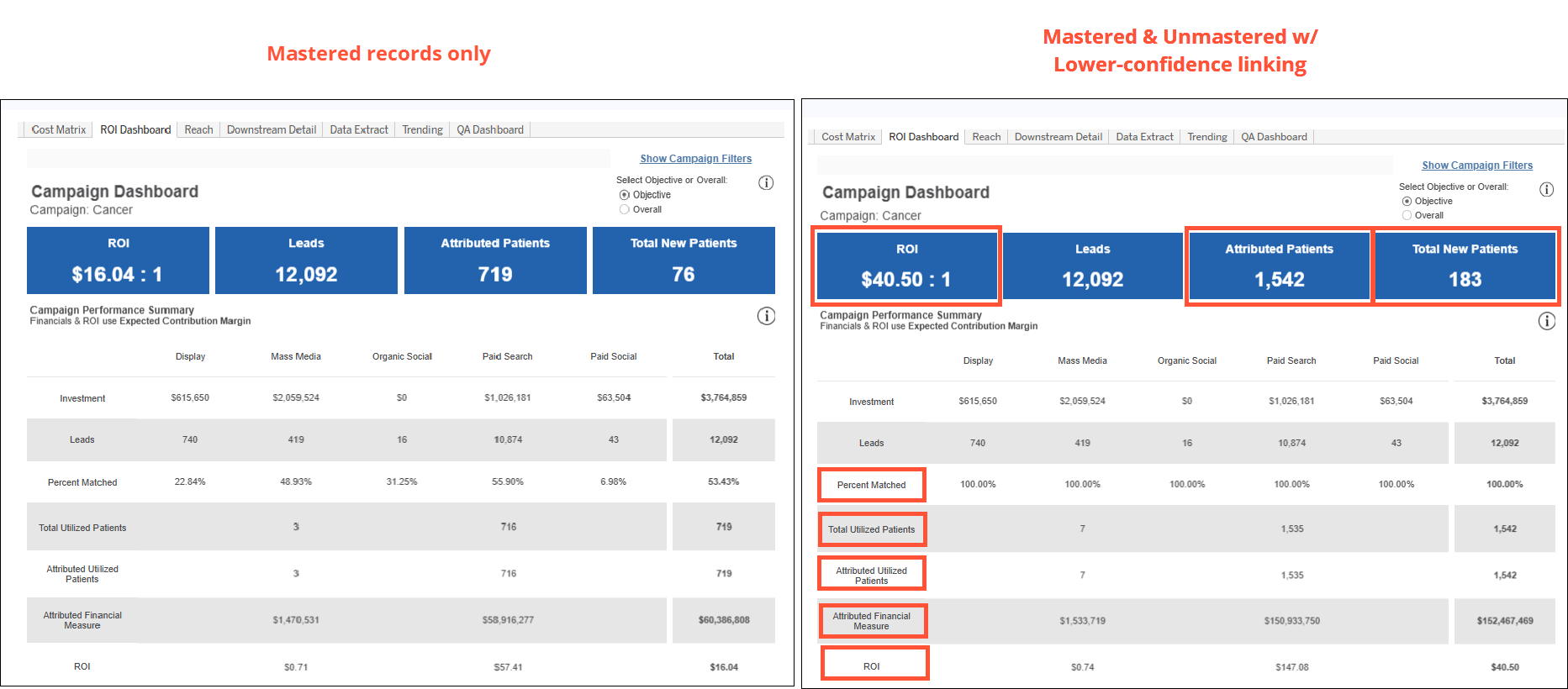Viewport: 1568px width, 689px height.
Task: Switch to Downstream Detail tab in left dashboard
Action: [271, 130]
